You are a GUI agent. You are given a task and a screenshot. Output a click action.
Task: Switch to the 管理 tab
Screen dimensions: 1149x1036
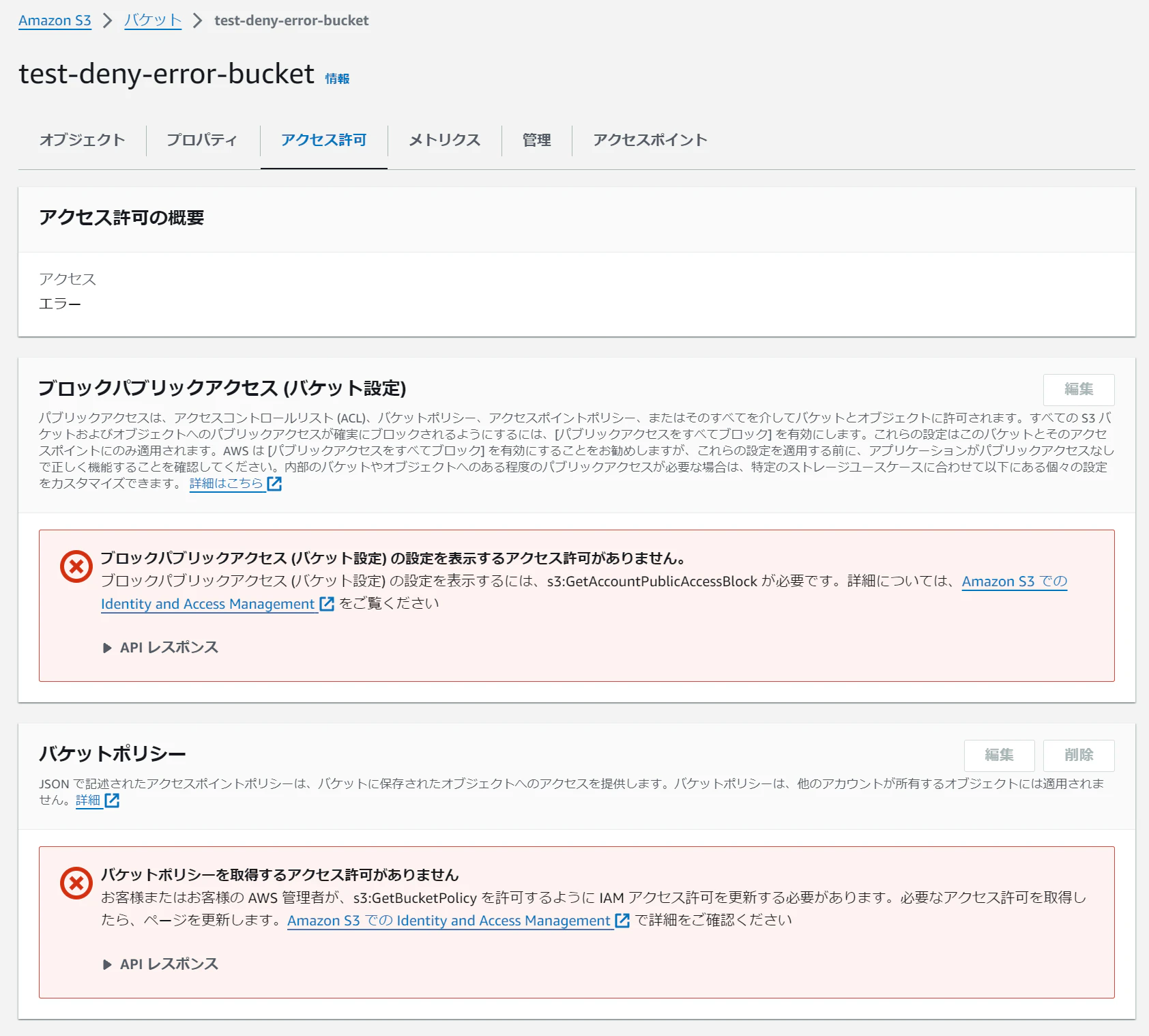[x=536, y=140]
